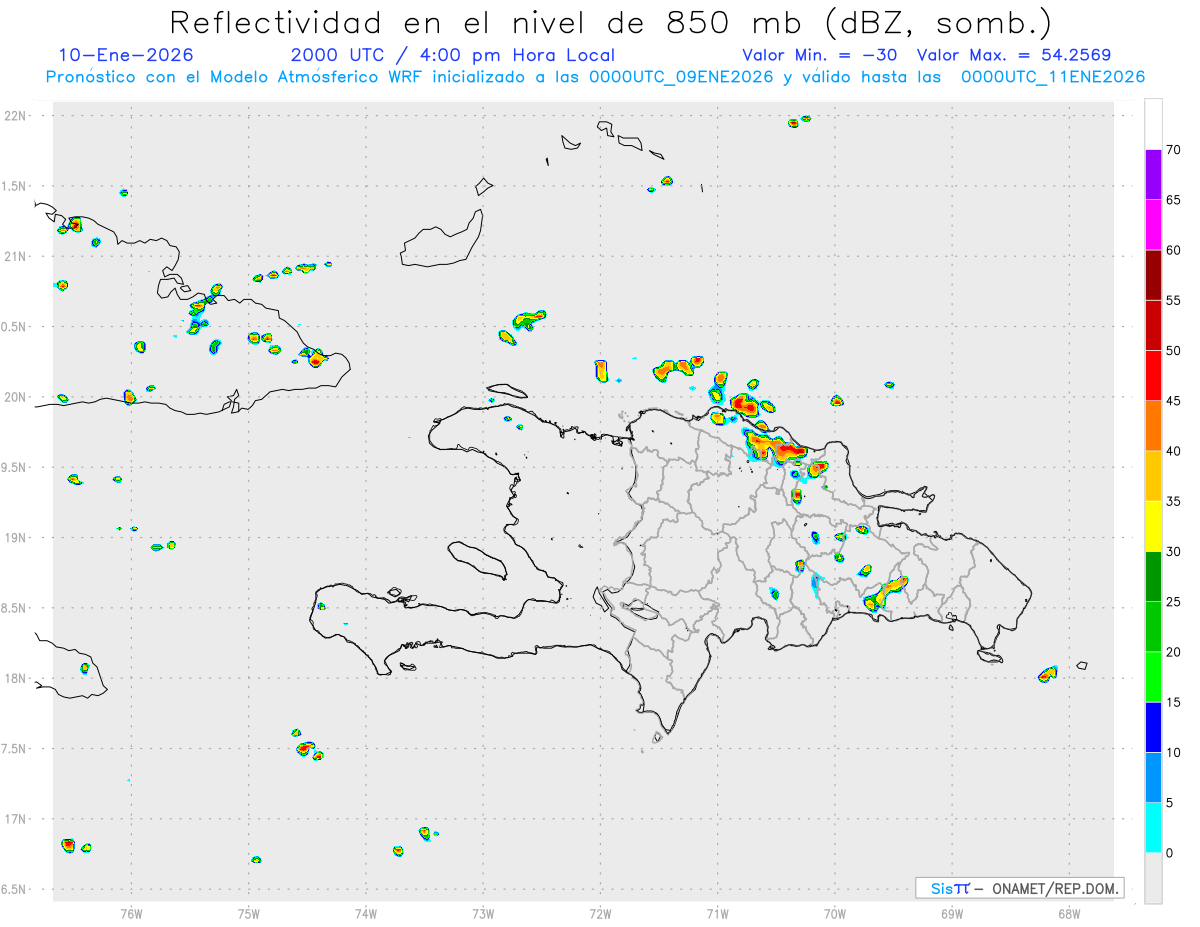Screen dimensions: 1200x927
Task: Select the orange 40–45 dBZ color bar segment
Action: [x=1153, y=425]
